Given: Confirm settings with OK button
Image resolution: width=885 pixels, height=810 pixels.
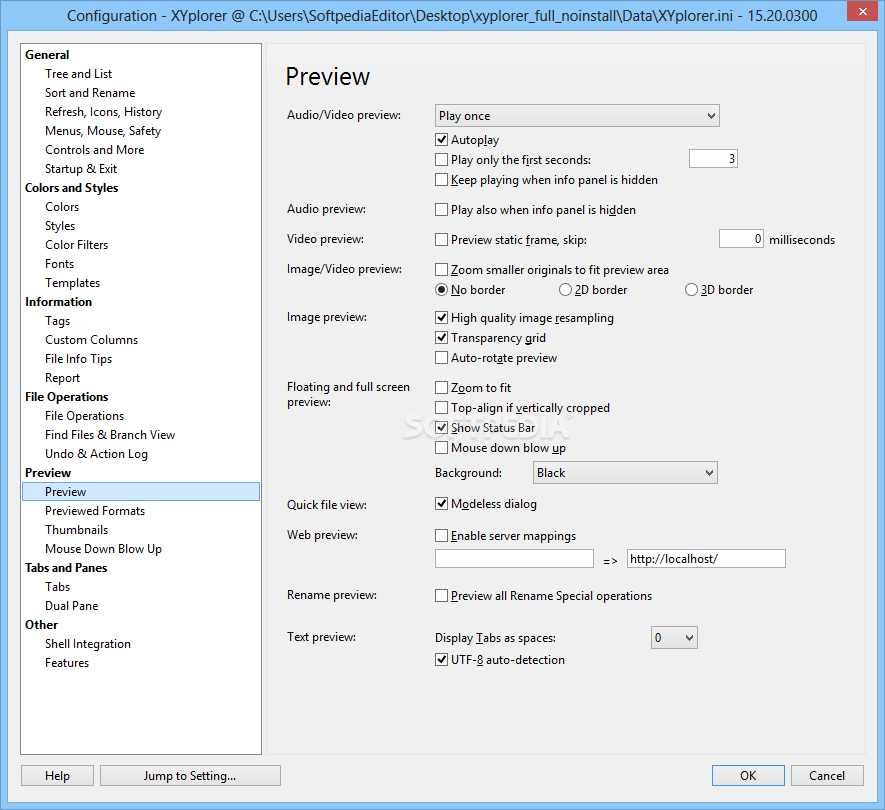Looking at the screenshot, I should 748,776.
